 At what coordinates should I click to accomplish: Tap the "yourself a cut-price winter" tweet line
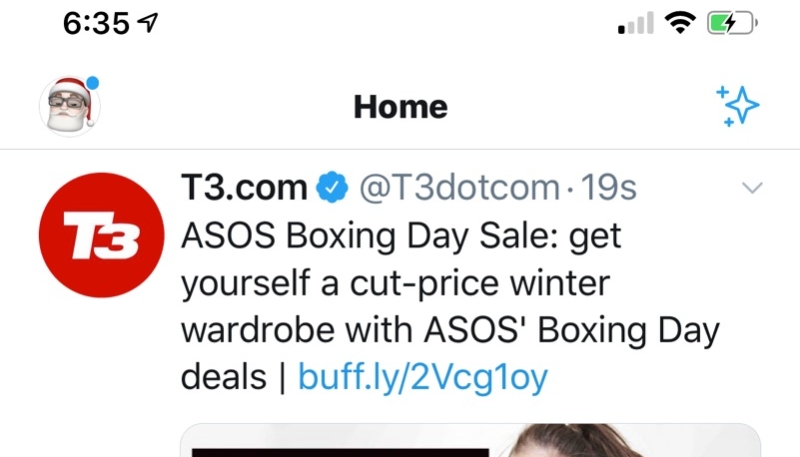pyautogui.click(x=394, y=283)
